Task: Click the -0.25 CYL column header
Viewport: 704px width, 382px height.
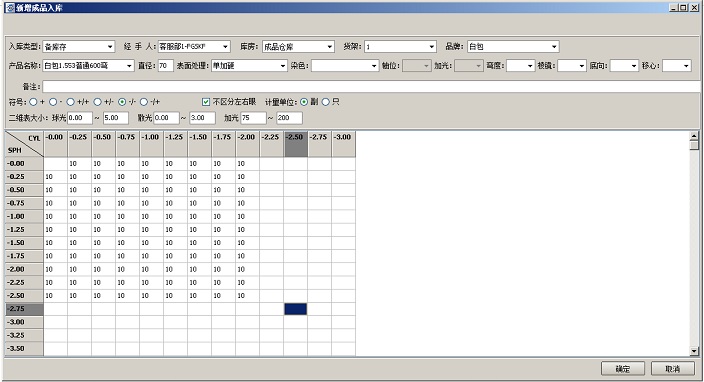Action: (79, 144)
